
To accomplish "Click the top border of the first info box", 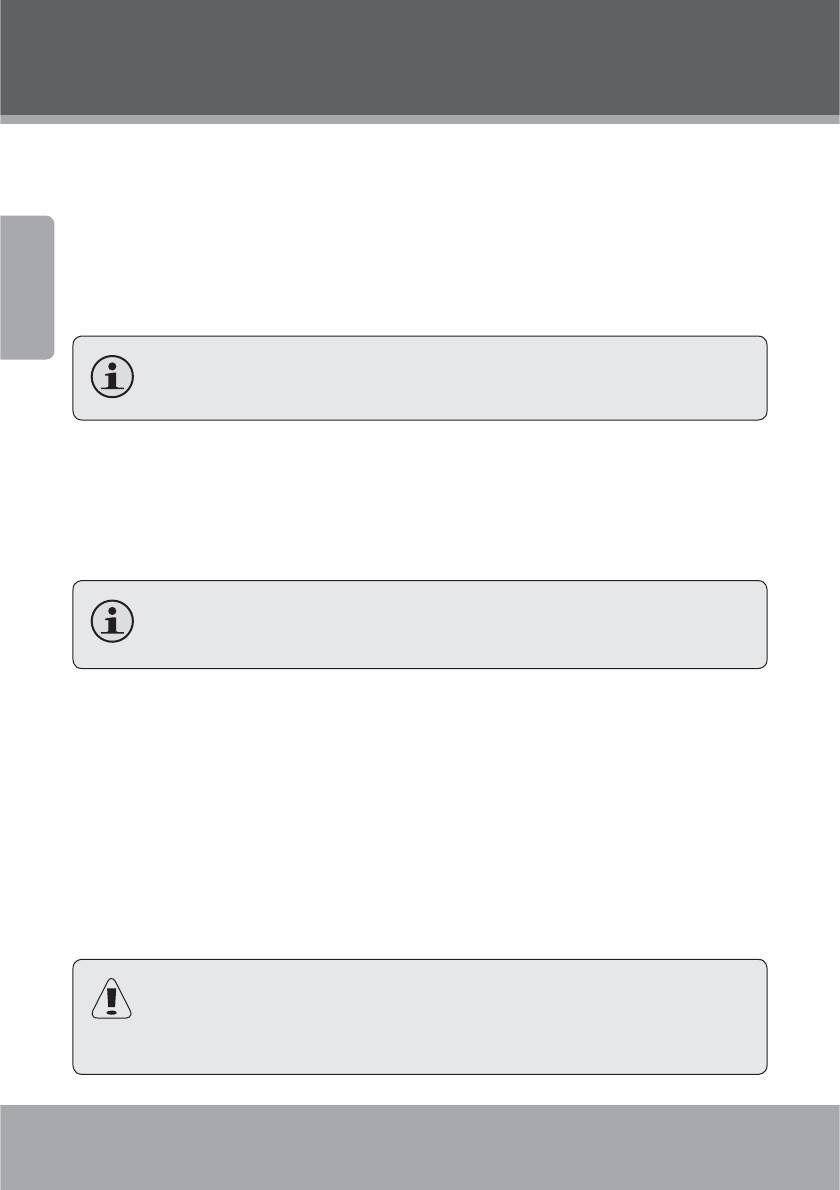I will point(420,336).
